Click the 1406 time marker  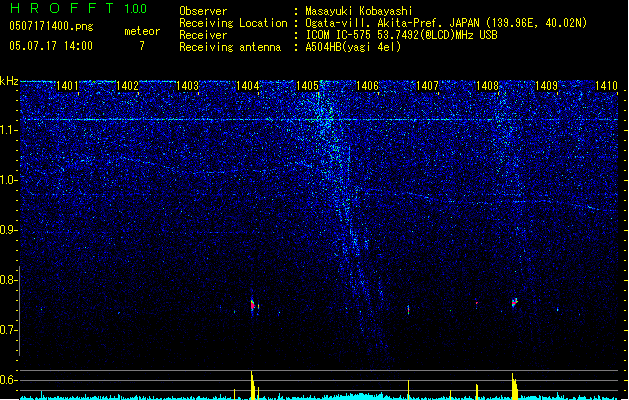coord(367,86)
